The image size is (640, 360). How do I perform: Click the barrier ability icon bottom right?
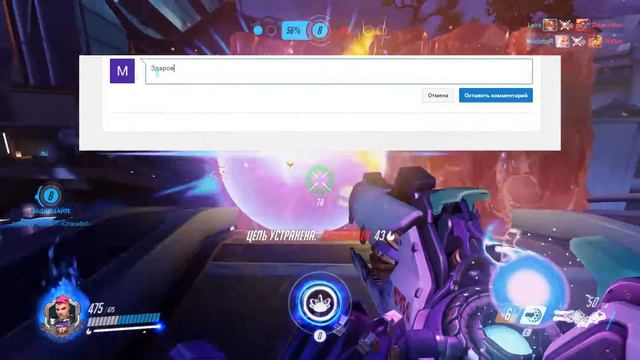tap(533, 315)
